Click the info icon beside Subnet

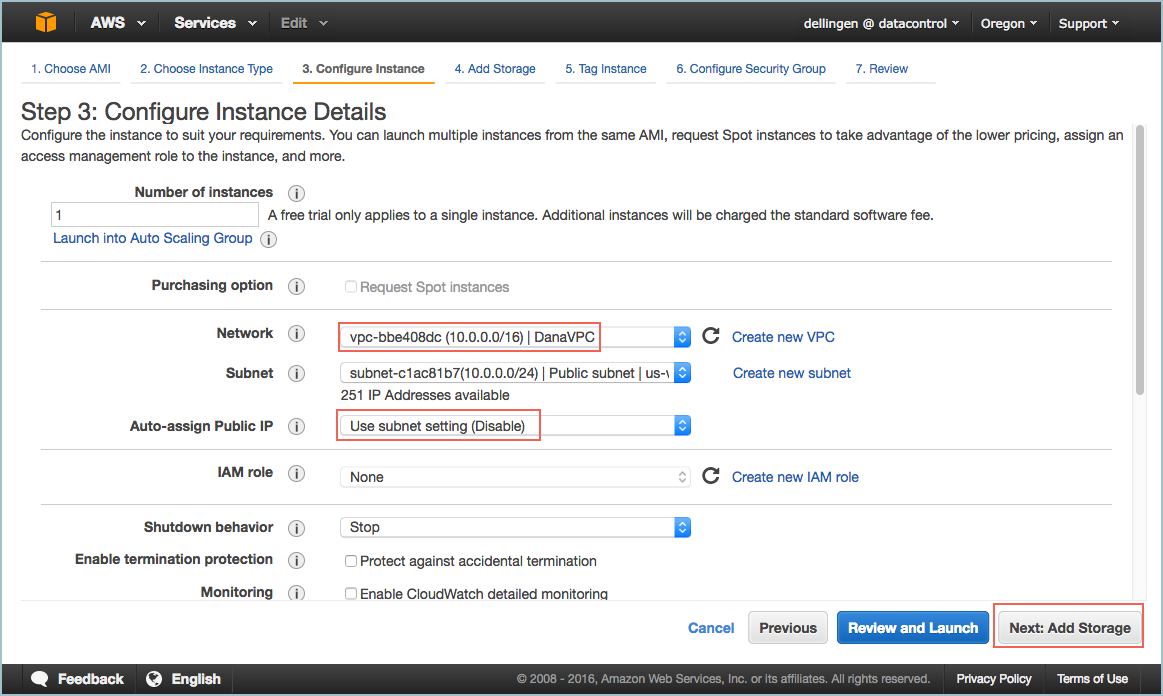point(296,373)
